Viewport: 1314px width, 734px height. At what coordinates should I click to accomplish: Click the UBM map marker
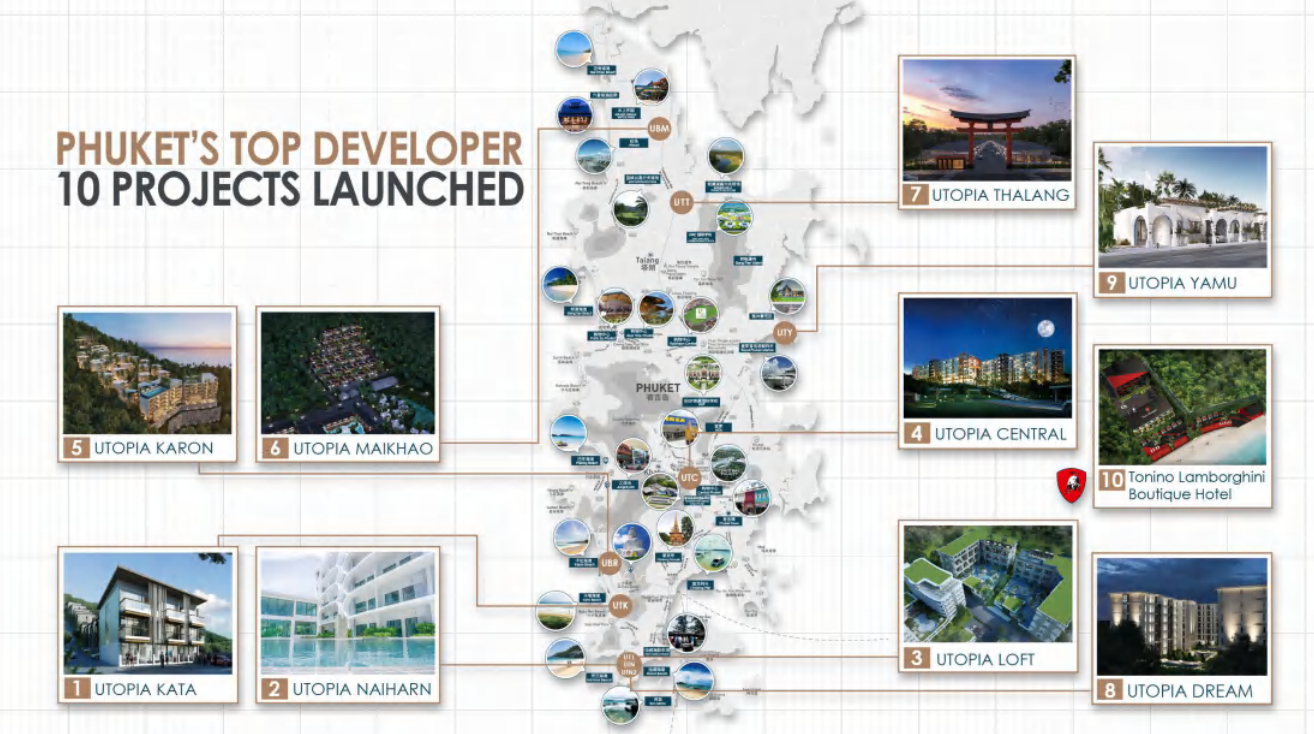point(658,128)
